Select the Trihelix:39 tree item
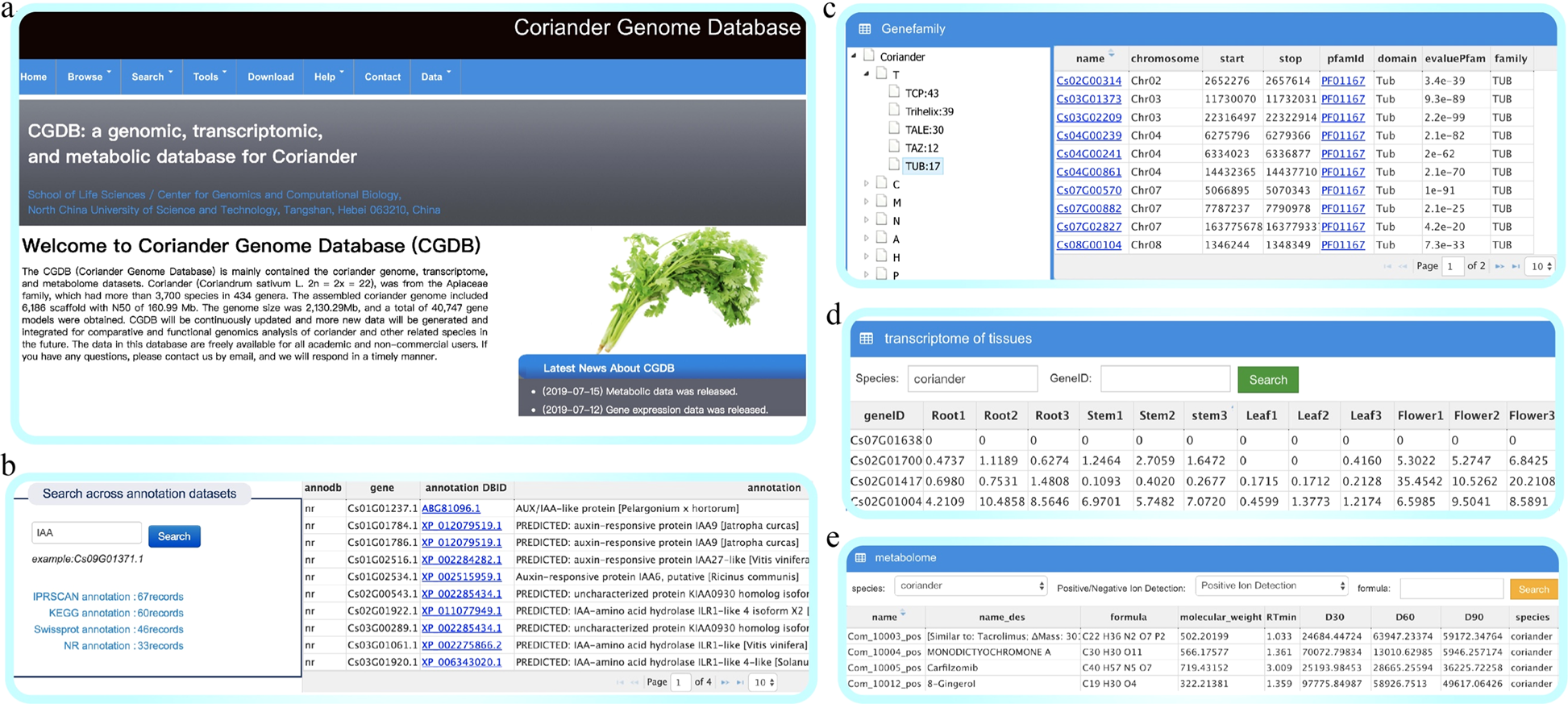The image size is (1568, 704). coord(929,111)
